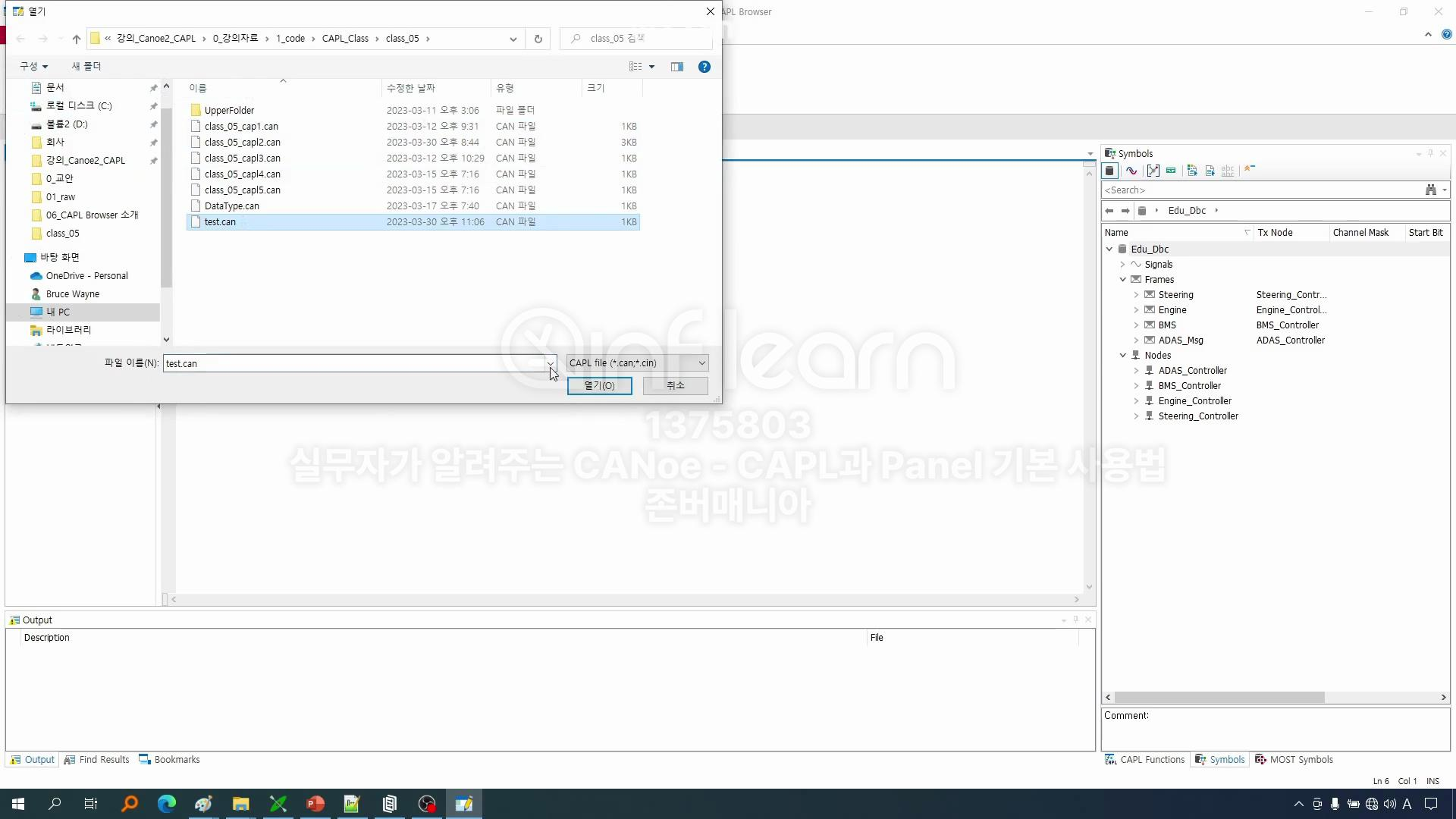This screenshot has height=819, width=1456.
Task: Click the back arrow in Symbols breadcrumb bar
Action: 1109,211
